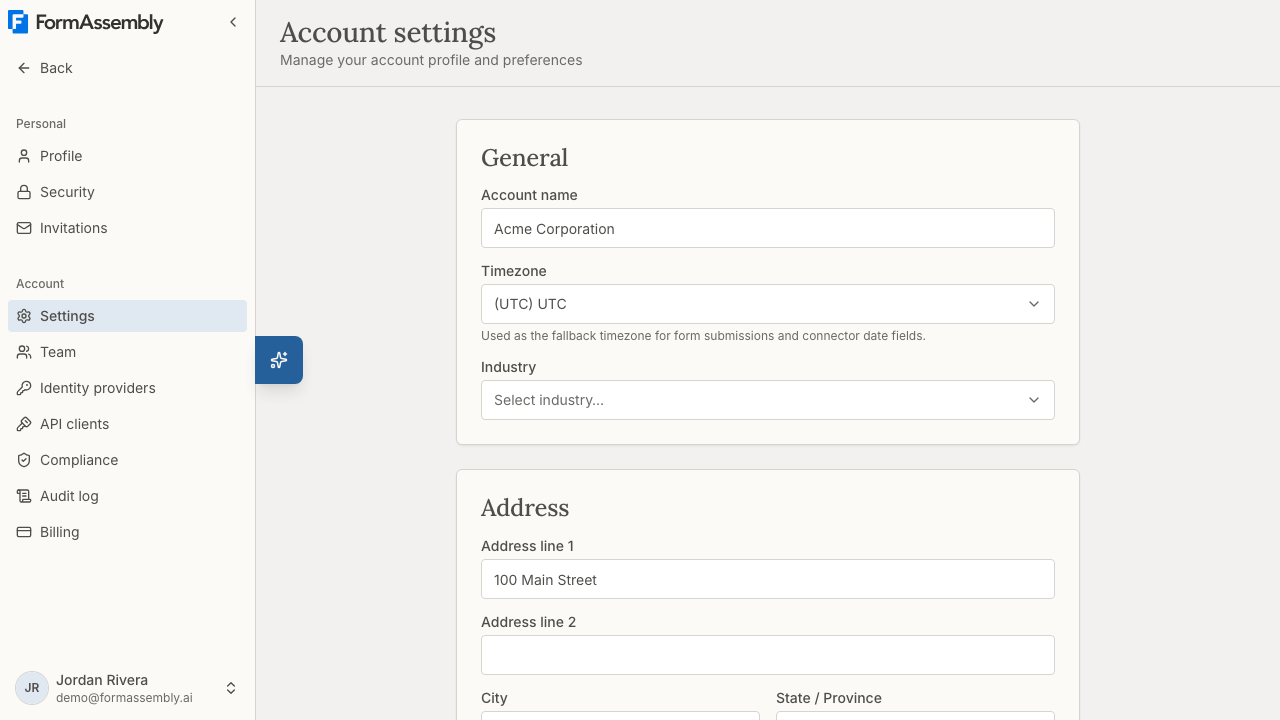1280x720 pixels.
Task: Click the JR user avatar
Action: coord(32,688)
